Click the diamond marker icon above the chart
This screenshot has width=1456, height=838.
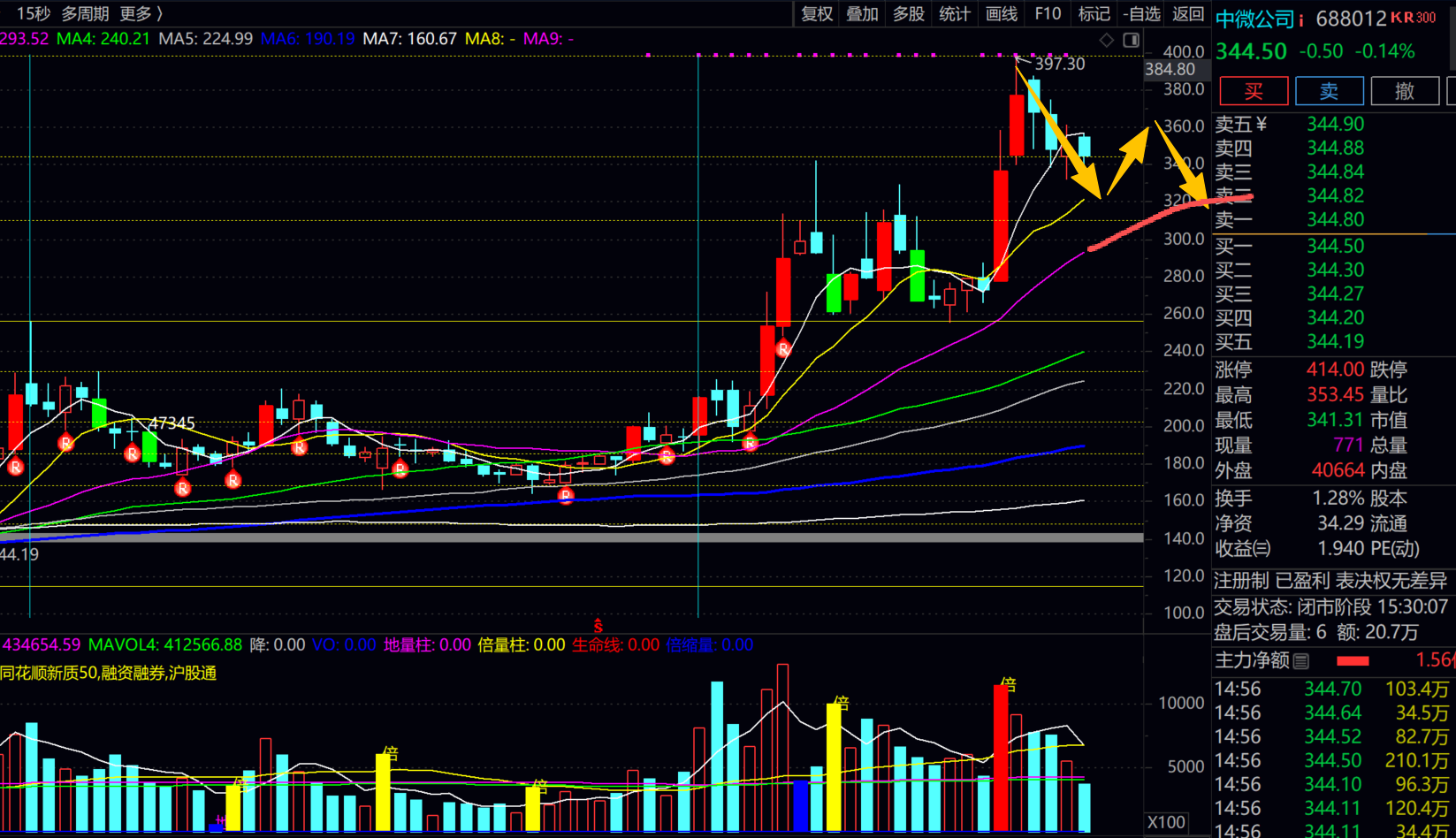point(1106,40)
